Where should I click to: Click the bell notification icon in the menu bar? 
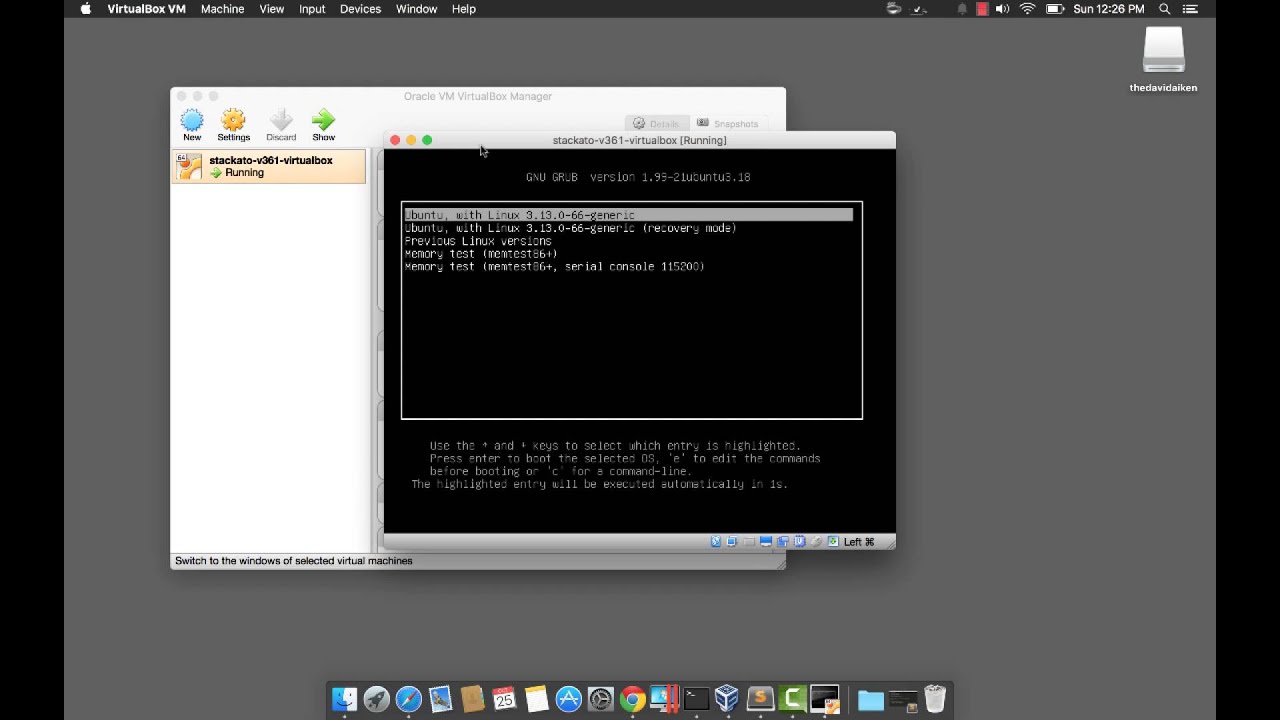point(962,9)
